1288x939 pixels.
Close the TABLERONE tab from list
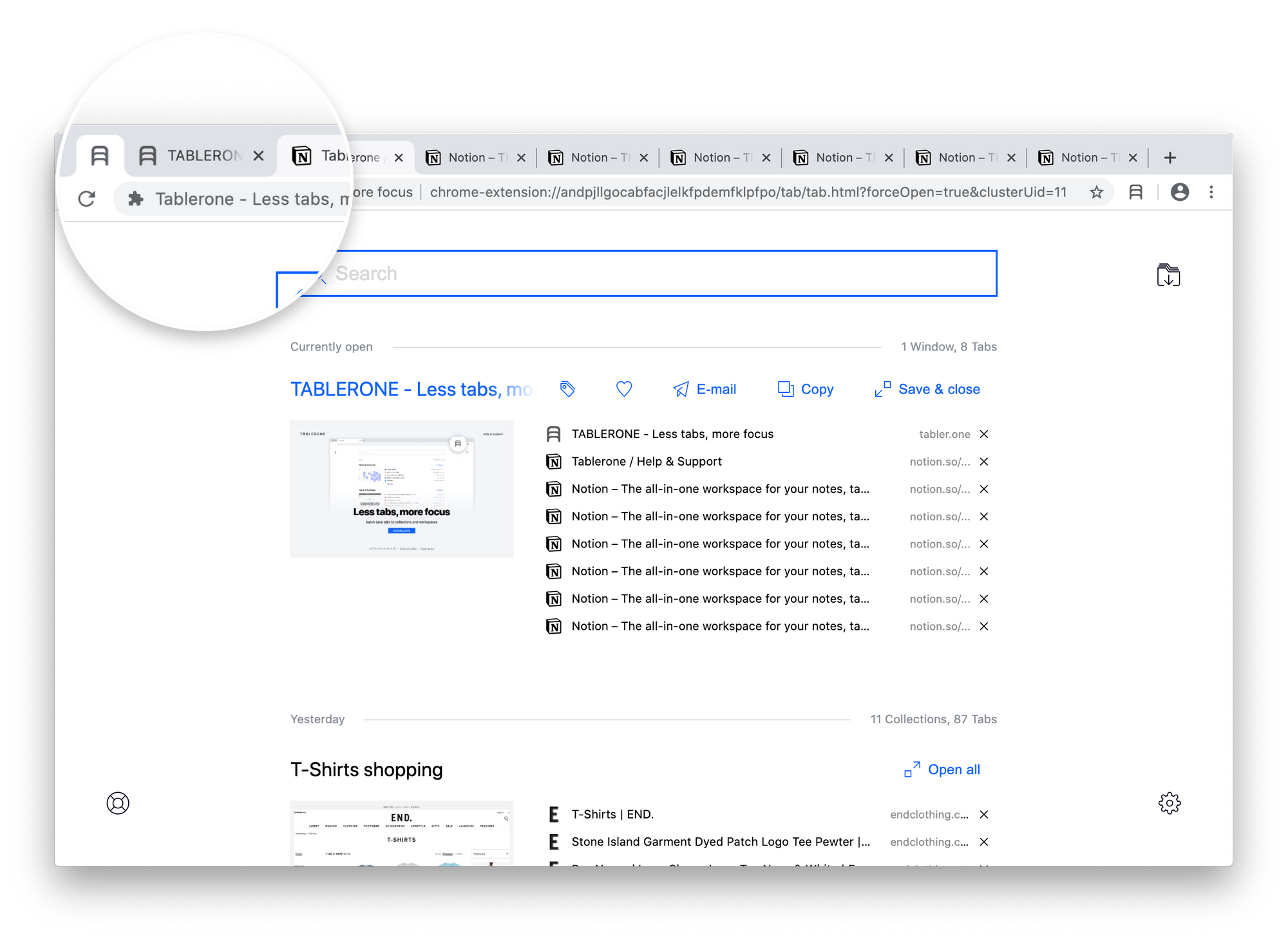pyautogui.click(x=983, y=434)
